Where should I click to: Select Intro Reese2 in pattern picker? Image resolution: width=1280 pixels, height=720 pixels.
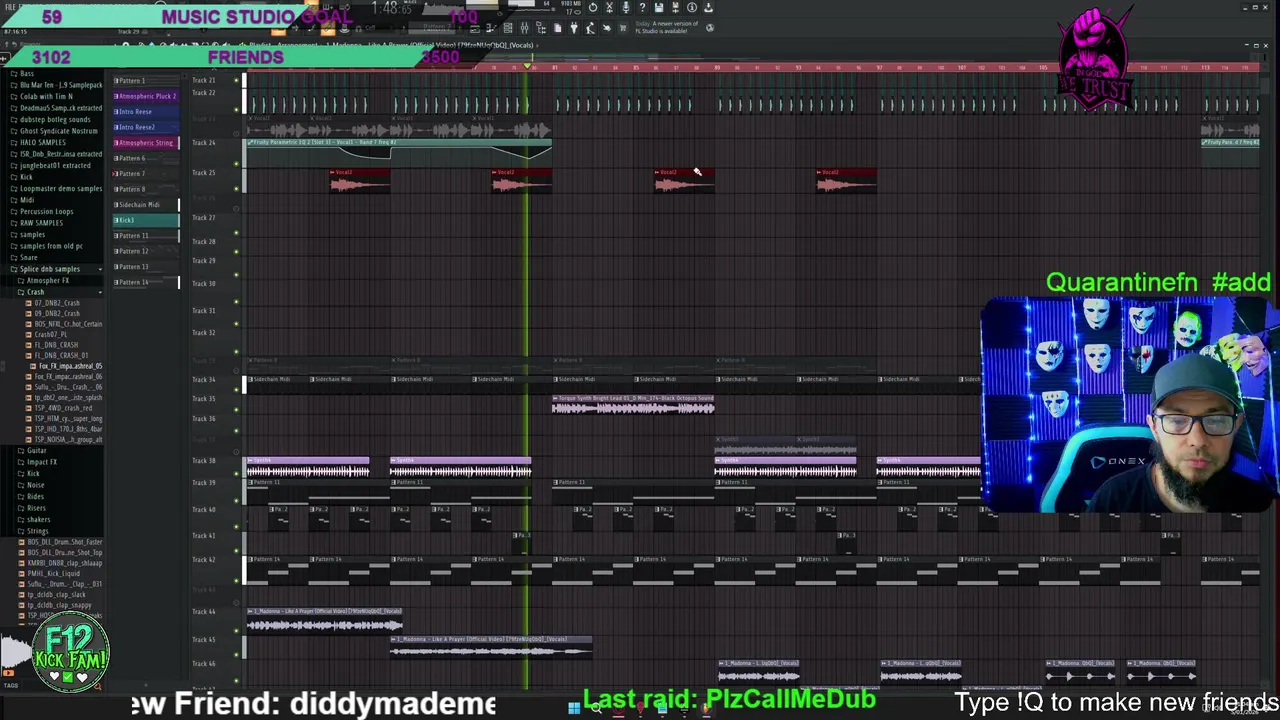(146, 127)
